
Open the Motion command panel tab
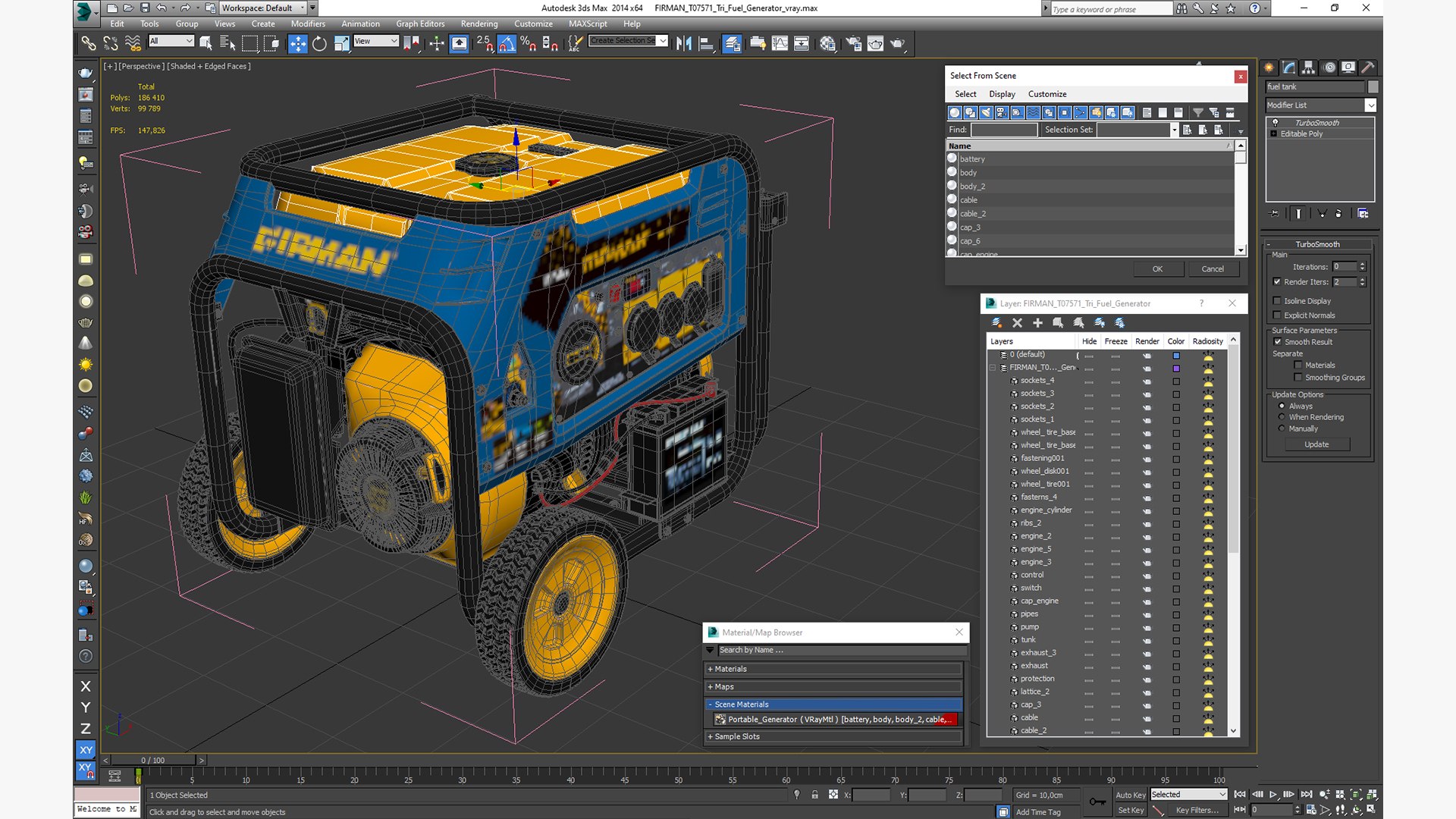1329,67
